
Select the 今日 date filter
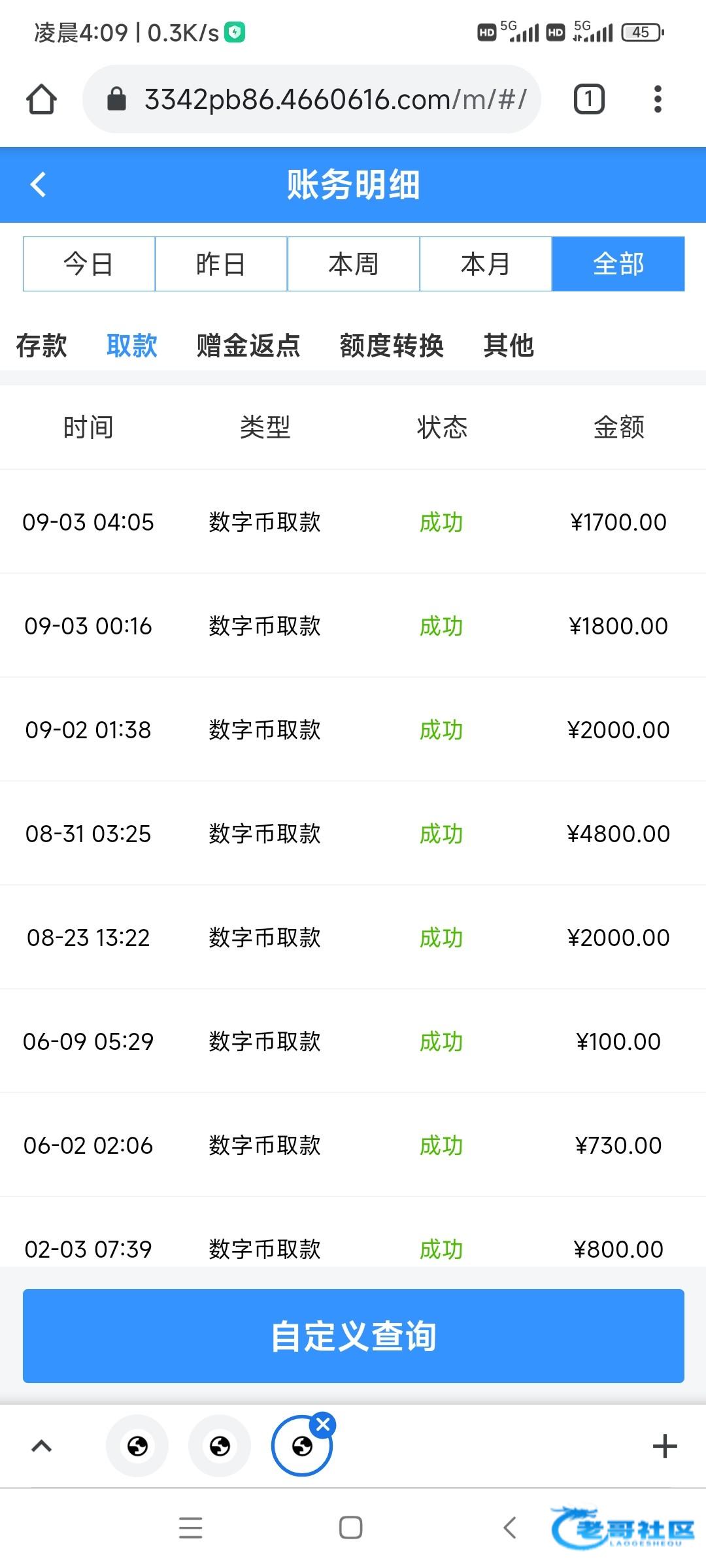(89, 264)
